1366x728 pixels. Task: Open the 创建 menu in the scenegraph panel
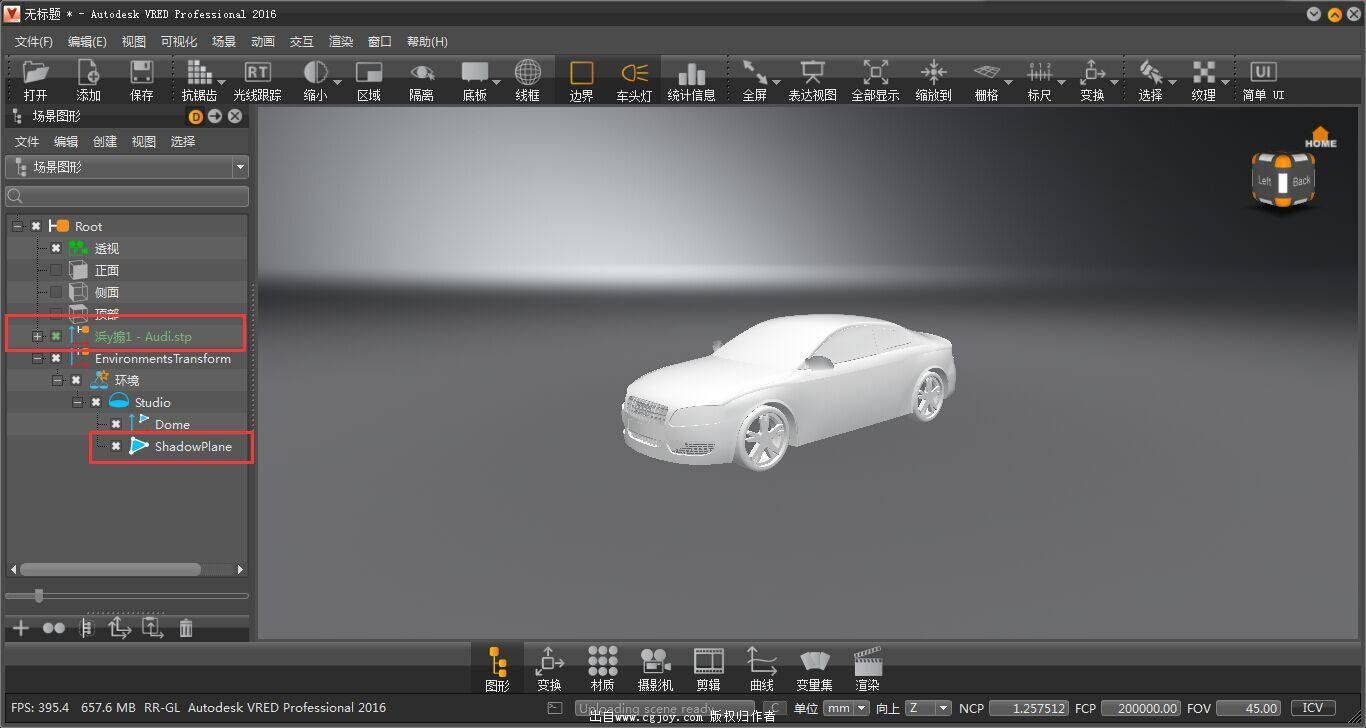tap(105, 141)
